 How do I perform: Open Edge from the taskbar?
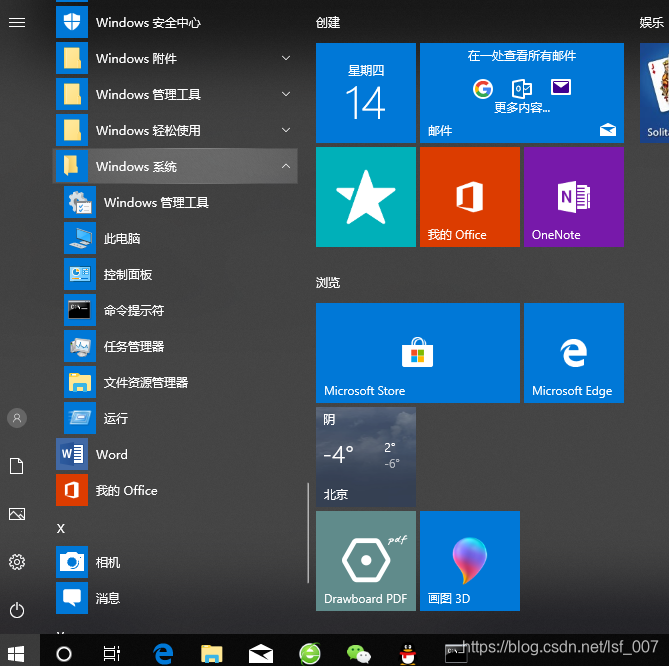click(163, 653)
